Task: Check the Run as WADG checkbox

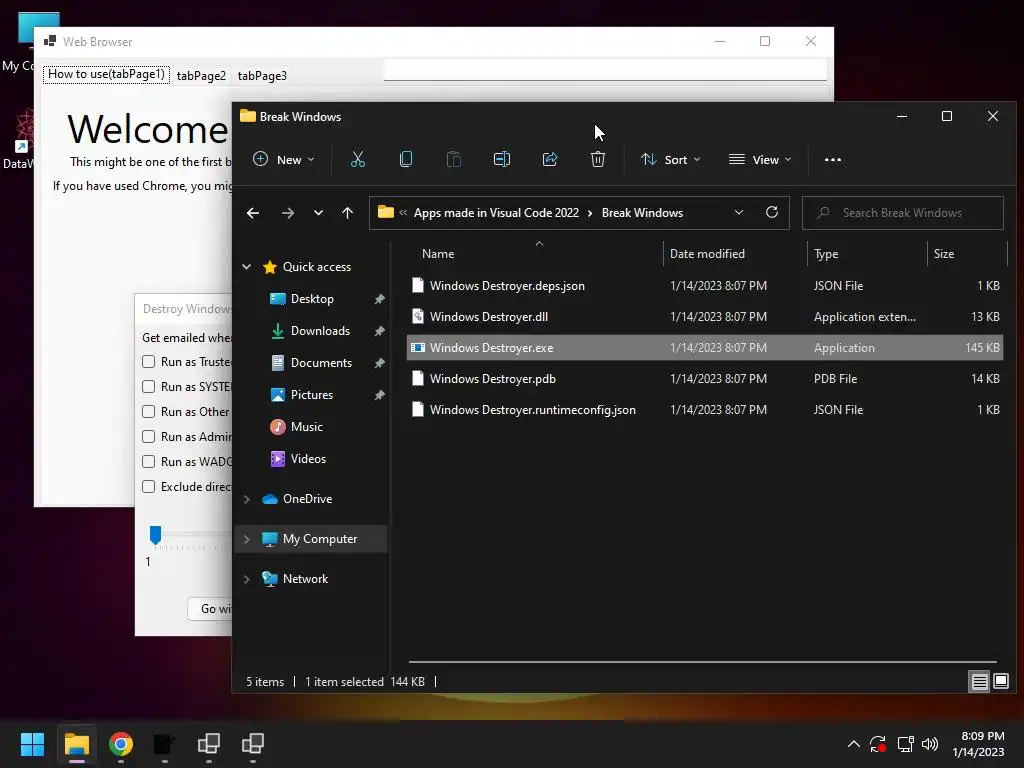Action: click(149, 462)
